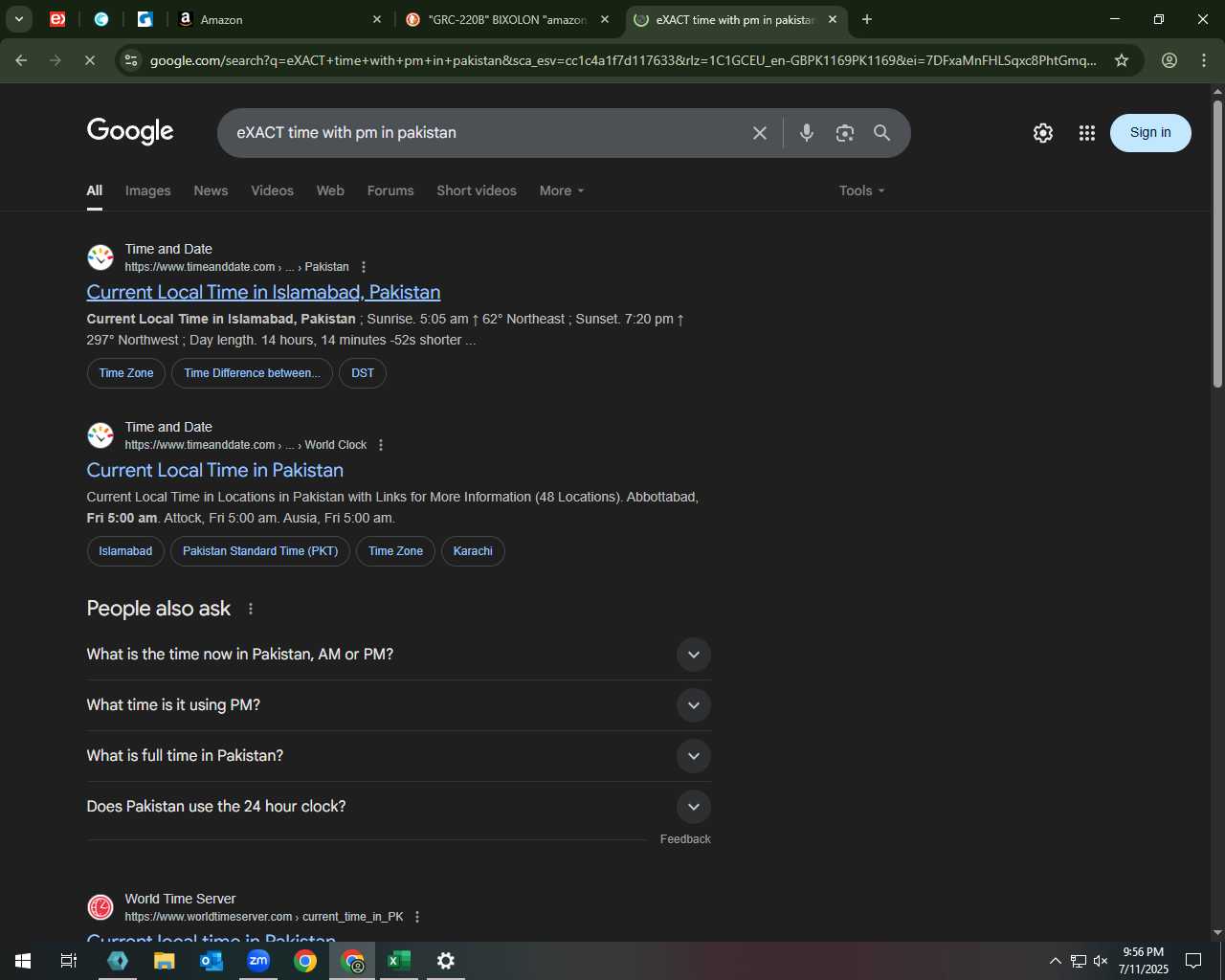Start voice search with the microphone icon
Image resolution: width=1225 pixels, height=980 pixels.
pyautogui.click(x=807, y=133)
